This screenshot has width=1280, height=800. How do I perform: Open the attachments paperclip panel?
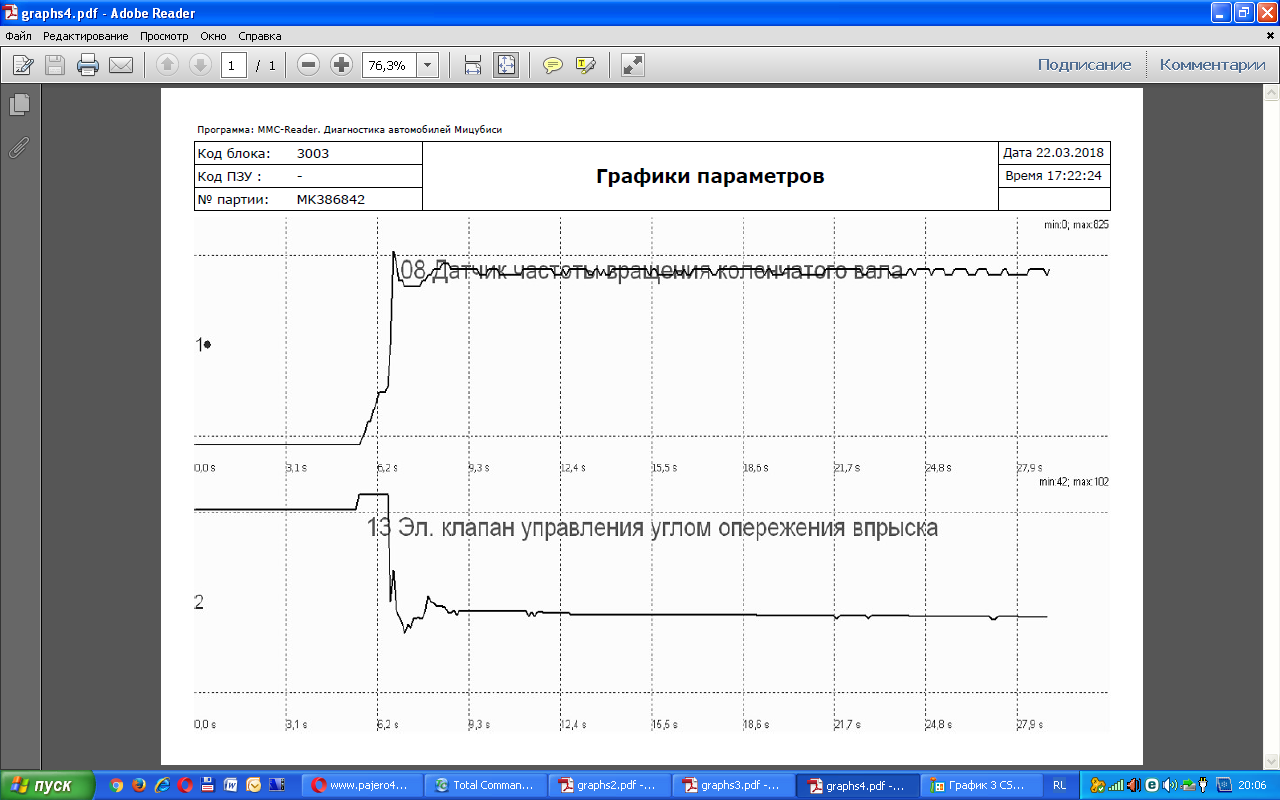click(19, 148)
